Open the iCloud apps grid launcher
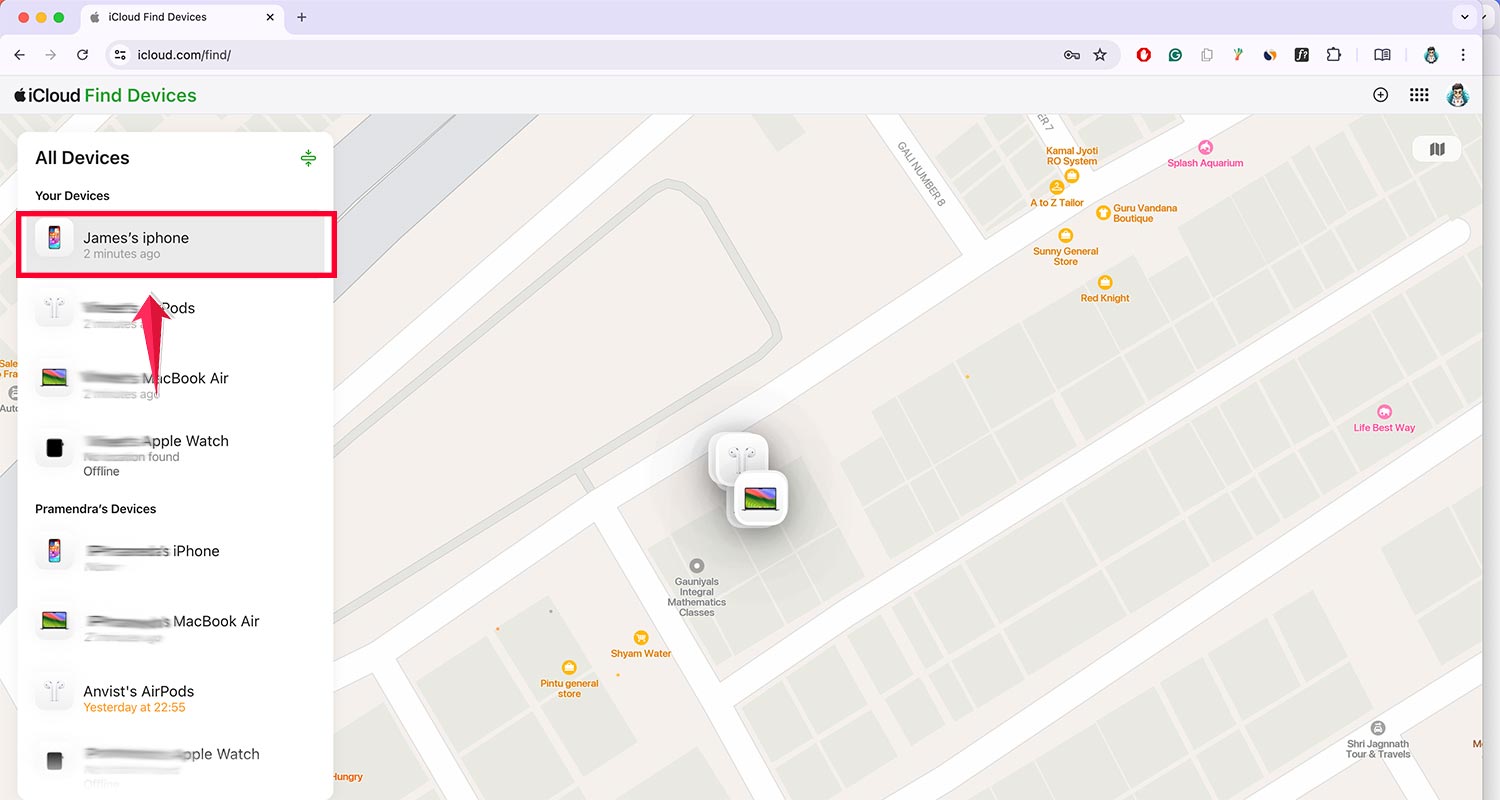The width and height of the screenshot is (1500, 800). [x=1418, y=95]
